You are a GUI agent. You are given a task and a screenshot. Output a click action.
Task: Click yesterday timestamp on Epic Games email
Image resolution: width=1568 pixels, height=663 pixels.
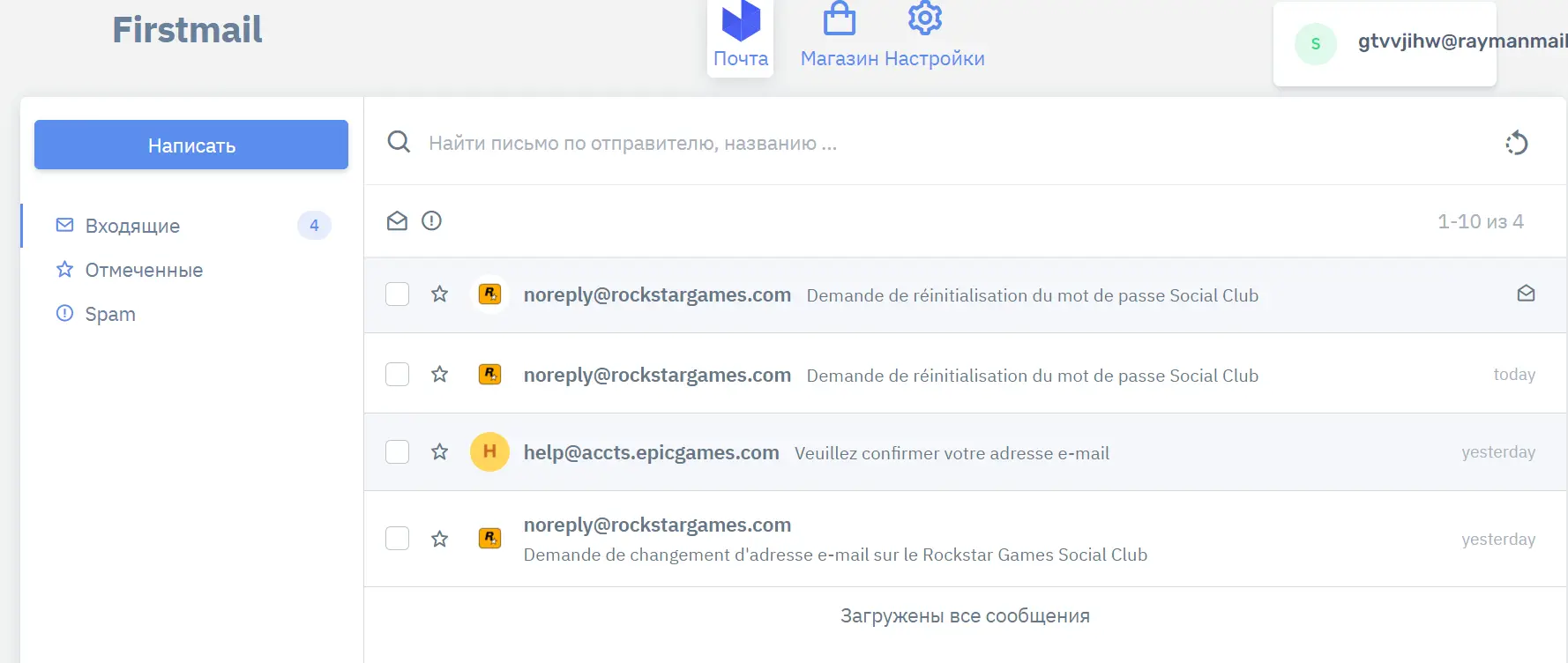(x=1498, y=452)
